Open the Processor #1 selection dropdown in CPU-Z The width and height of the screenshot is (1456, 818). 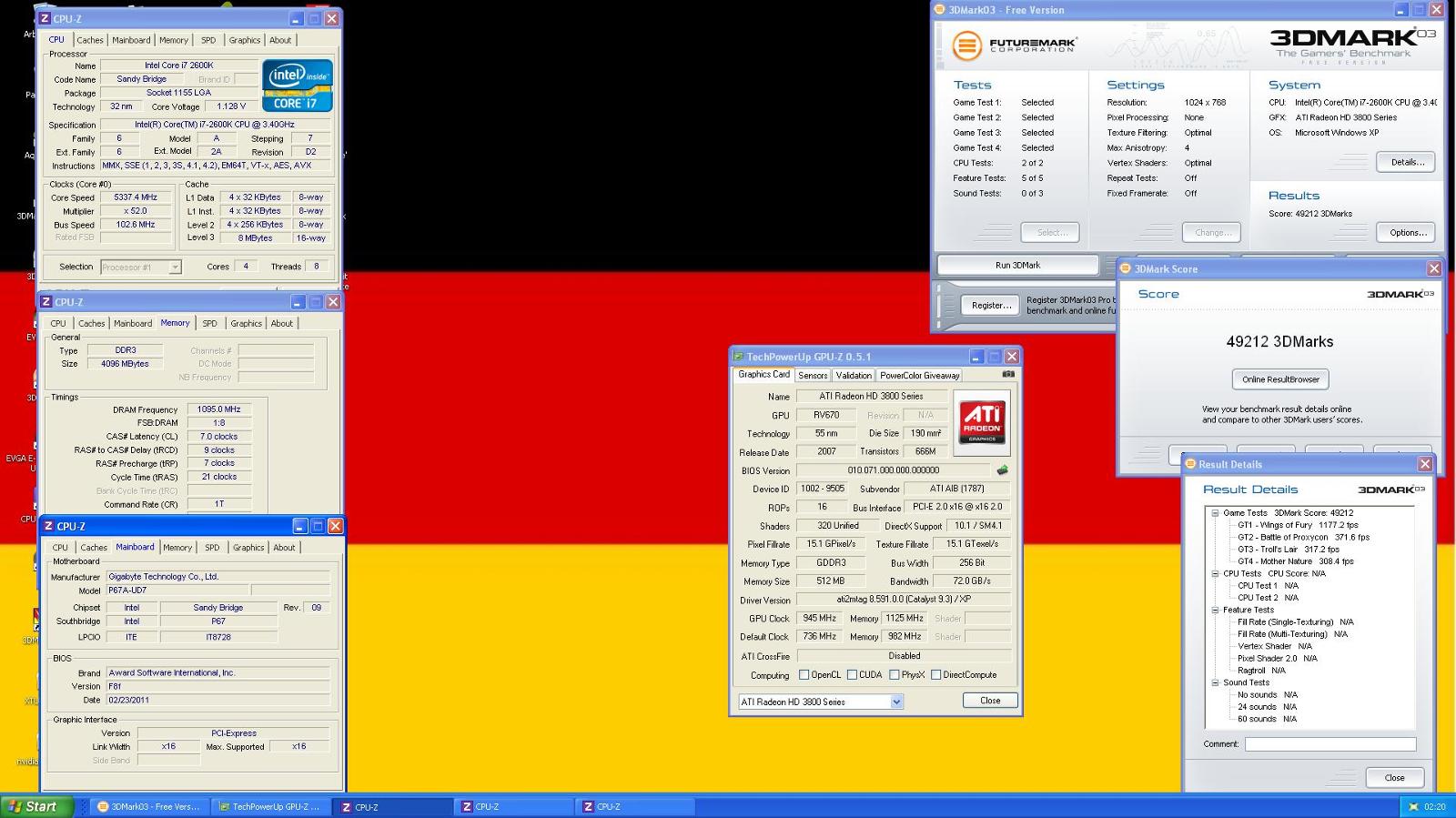pos(175,267)
